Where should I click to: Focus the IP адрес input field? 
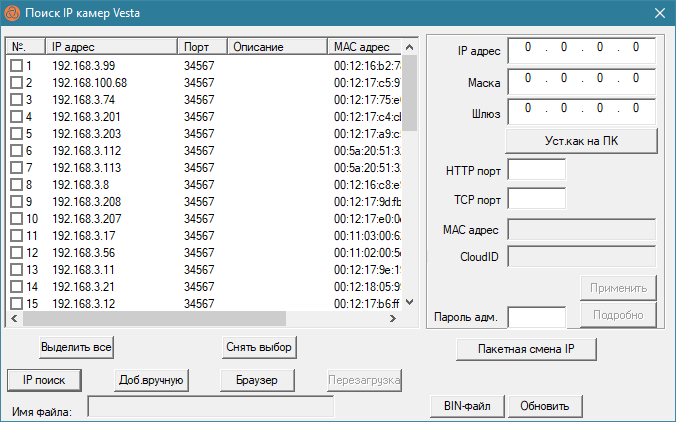pyautogui.click(x=582, y=50)
